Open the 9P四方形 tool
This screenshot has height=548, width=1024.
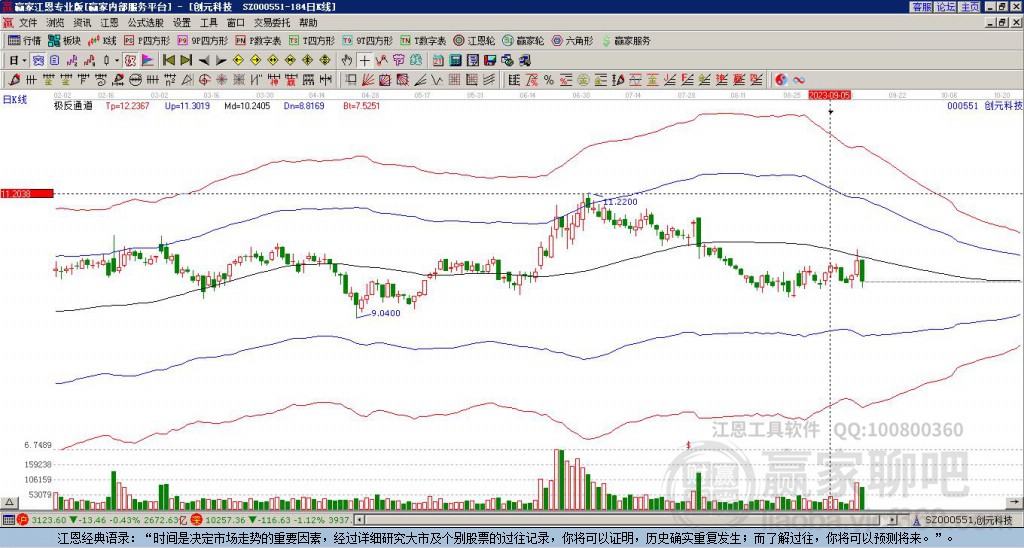tap(203, 40)
